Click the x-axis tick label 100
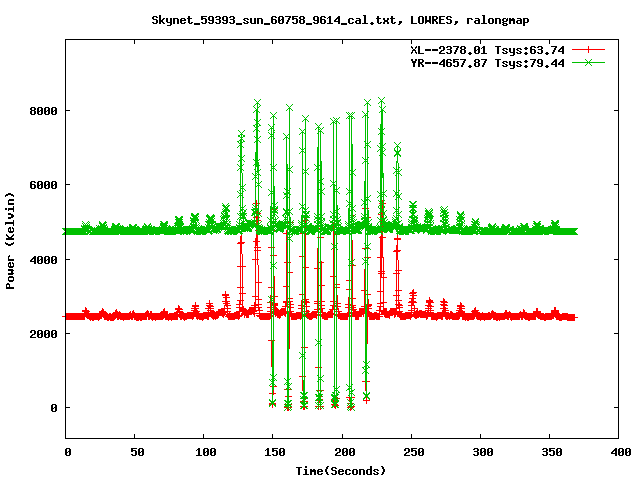The height and width of the screenshot is (480, 640). 205,452
